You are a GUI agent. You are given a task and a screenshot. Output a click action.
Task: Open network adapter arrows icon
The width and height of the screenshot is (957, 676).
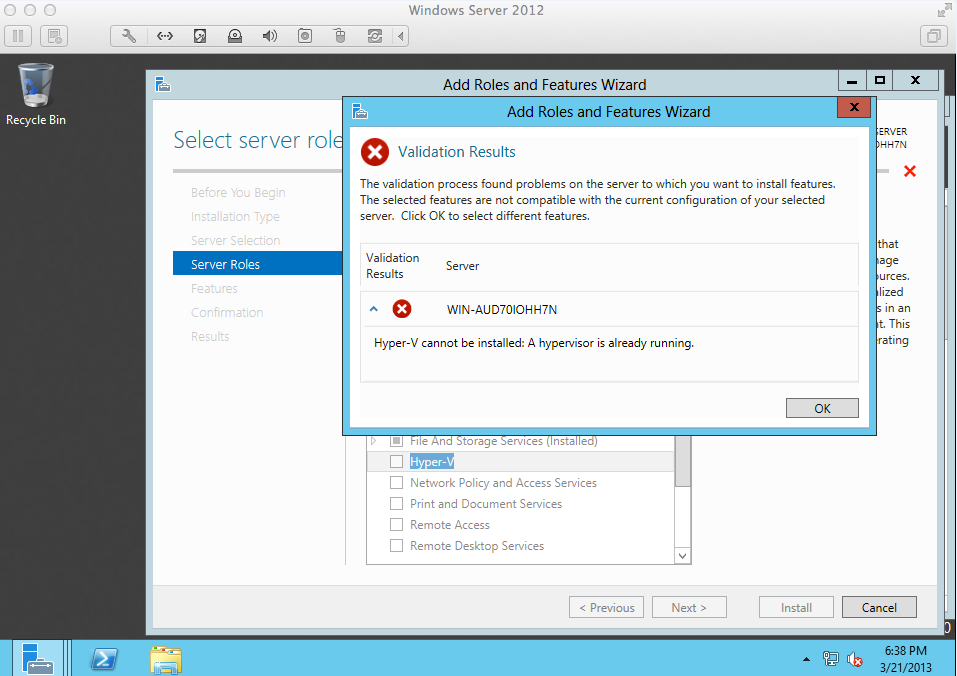tap(165, 37)
